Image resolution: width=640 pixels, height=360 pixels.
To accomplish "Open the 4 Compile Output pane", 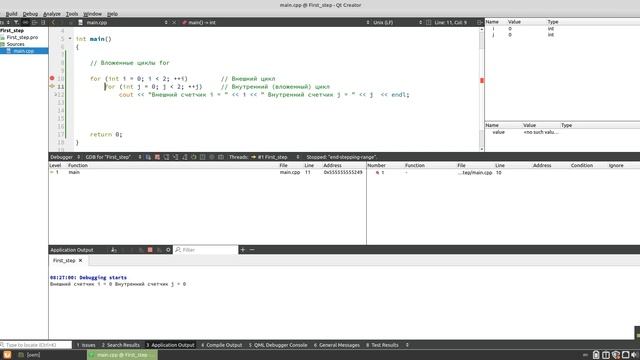I will (x=222, y=345).
